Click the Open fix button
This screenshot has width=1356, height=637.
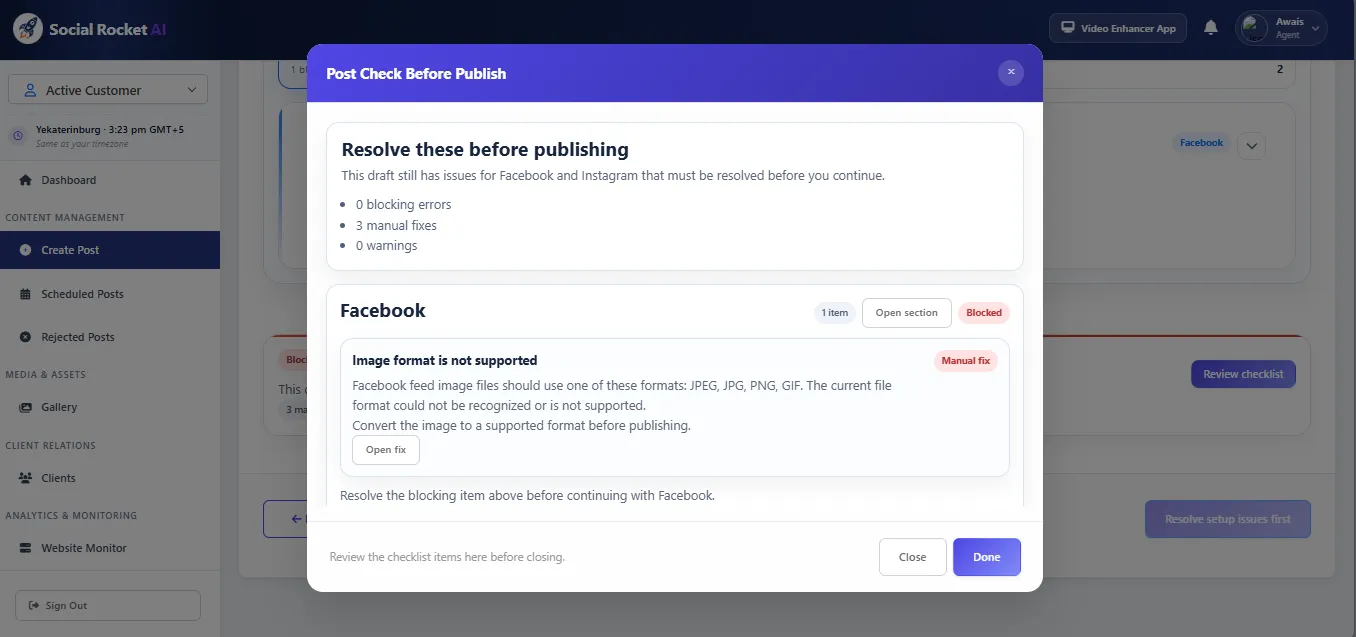tap(386, 450)
